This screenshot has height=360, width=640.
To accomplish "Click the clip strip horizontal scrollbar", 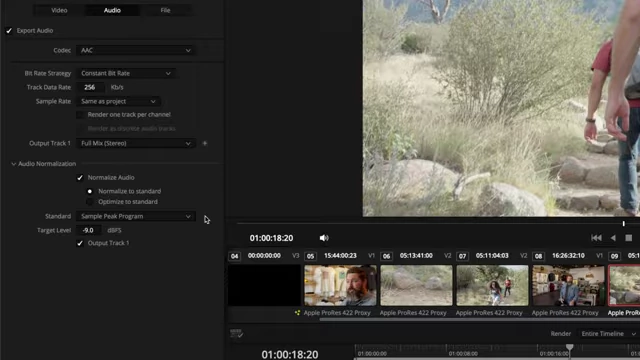I will coord(480,320).
